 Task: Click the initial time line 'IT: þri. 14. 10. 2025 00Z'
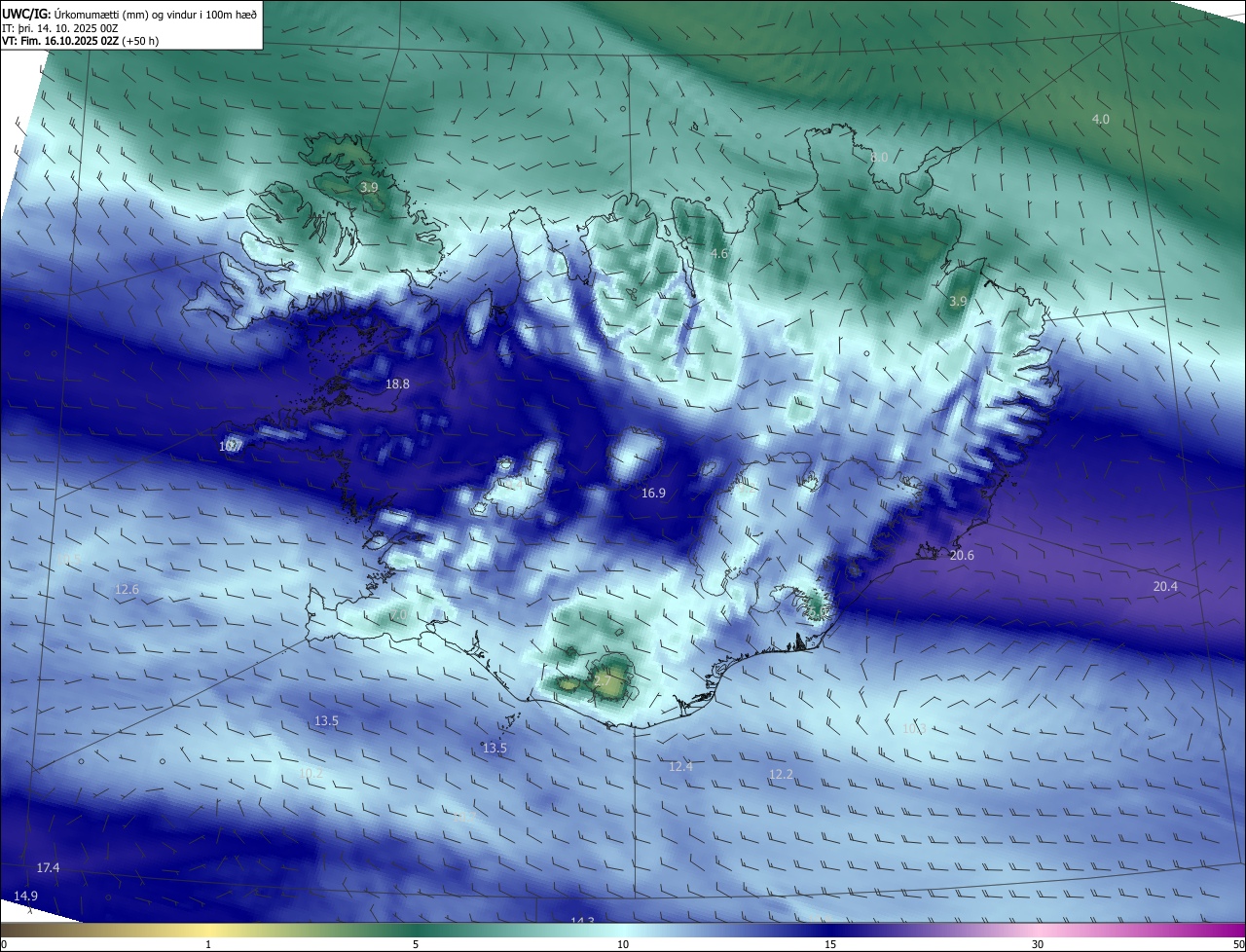coord(59,27)
